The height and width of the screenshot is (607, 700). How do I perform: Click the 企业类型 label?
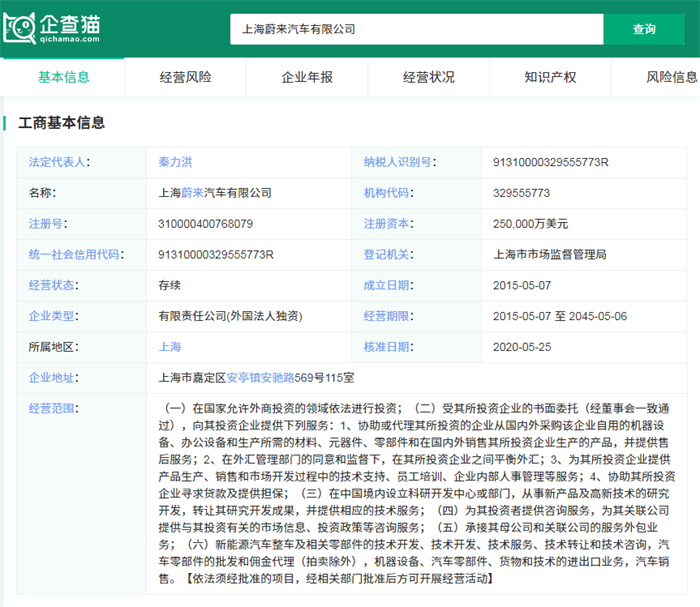(54, 316)
